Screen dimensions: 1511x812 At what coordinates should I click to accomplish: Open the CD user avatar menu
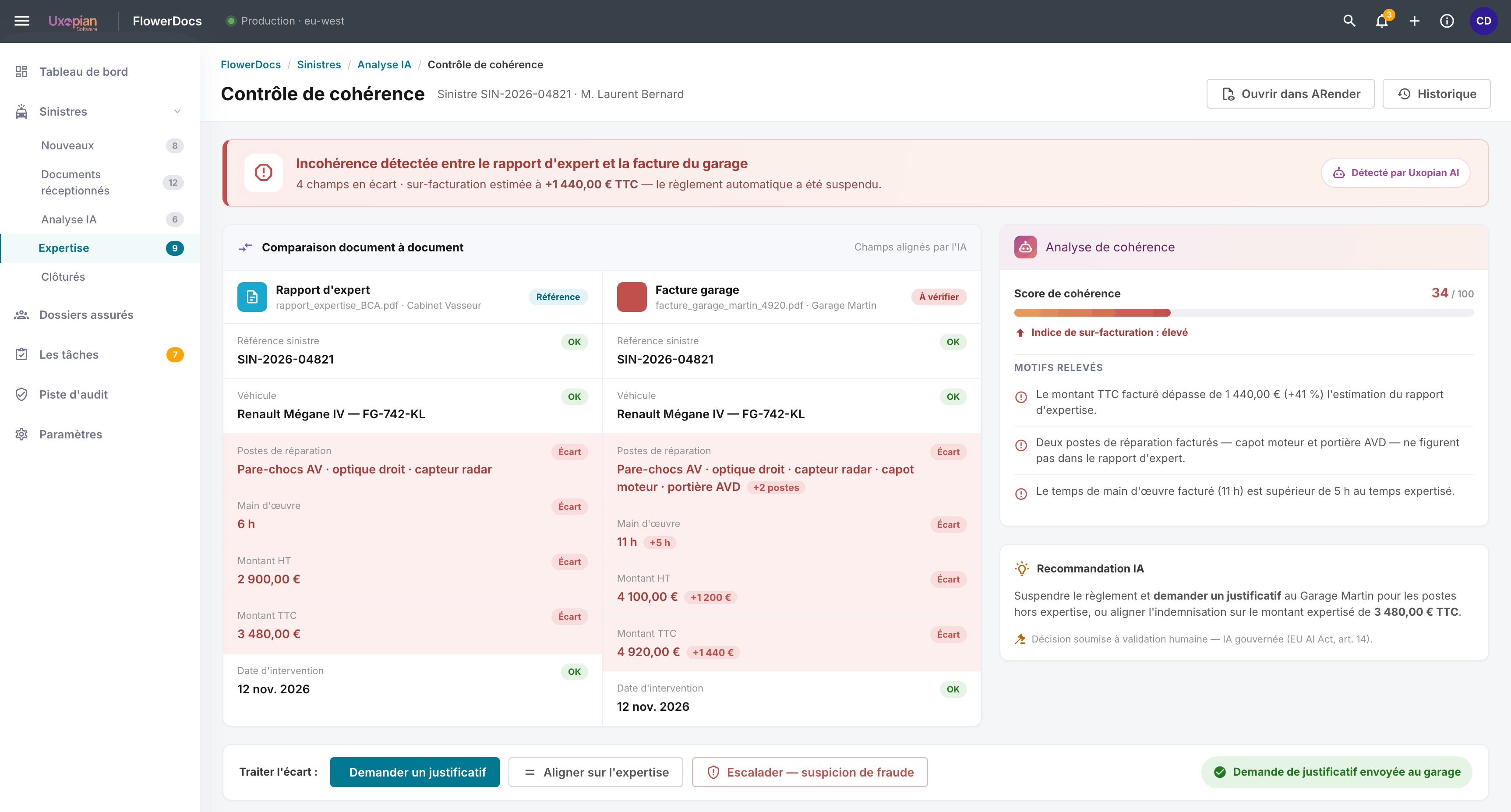tap(1483, 21)
